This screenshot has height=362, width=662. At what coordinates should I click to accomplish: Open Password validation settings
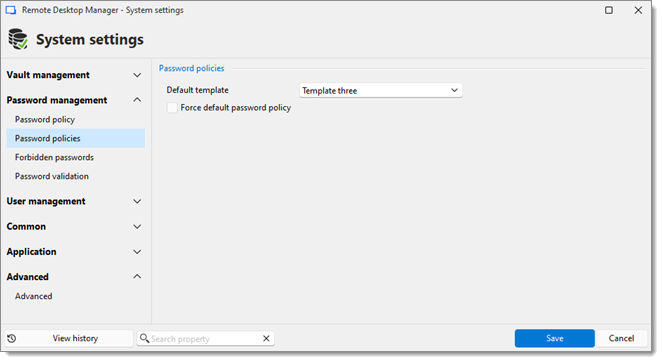tap(52, 176)
